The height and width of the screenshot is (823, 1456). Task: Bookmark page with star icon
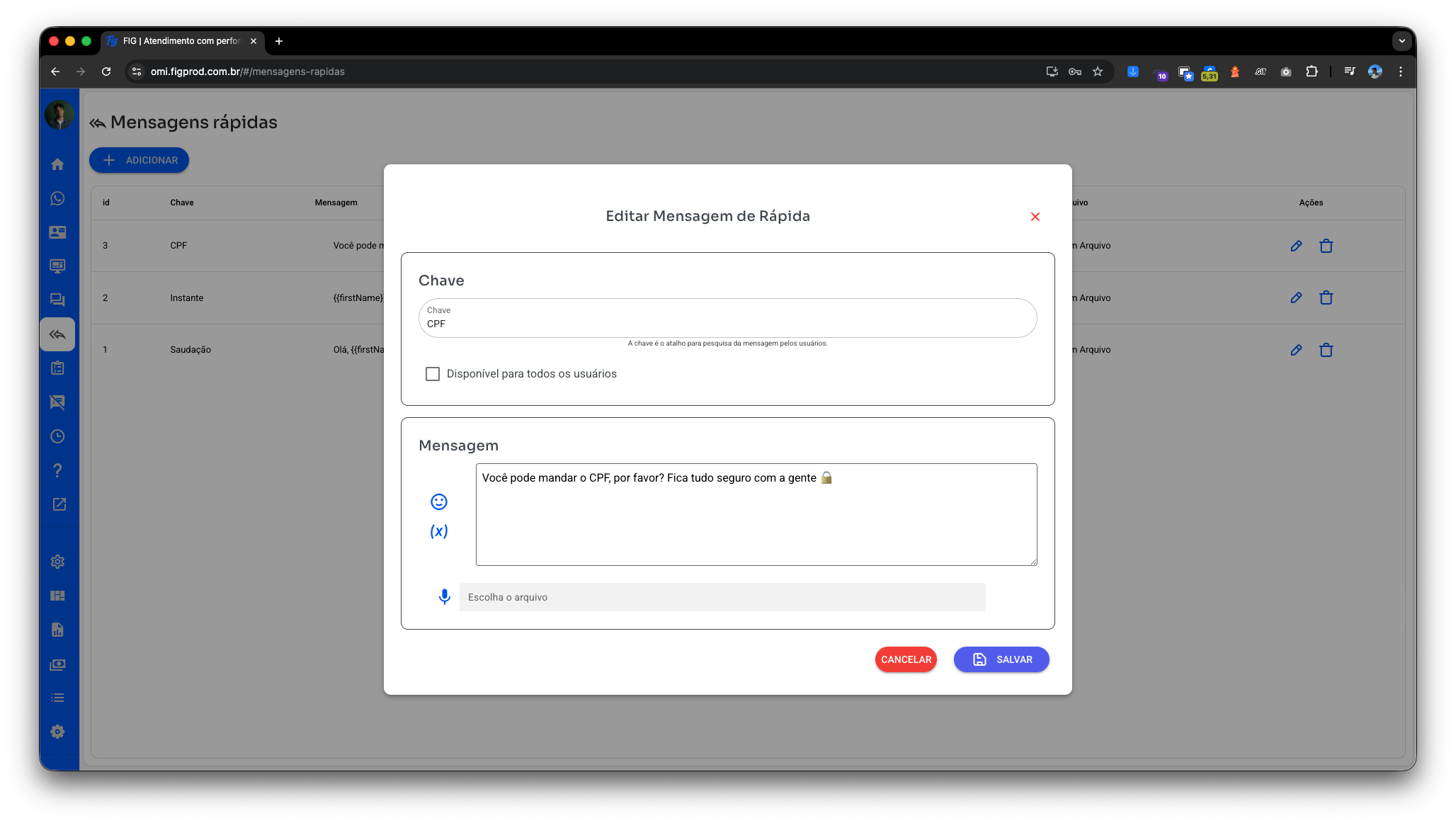click(1098, 72)
